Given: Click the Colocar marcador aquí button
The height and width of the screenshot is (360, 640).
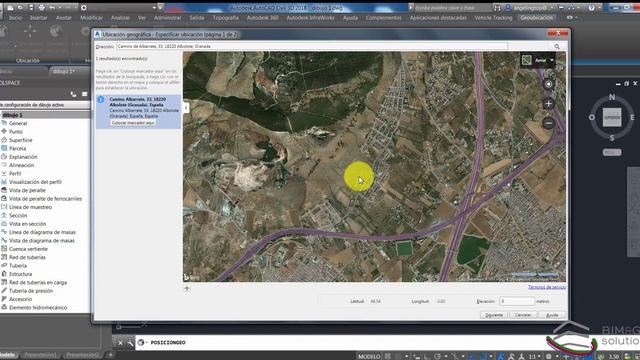Looking at the screenshot, I should (133, 123).
